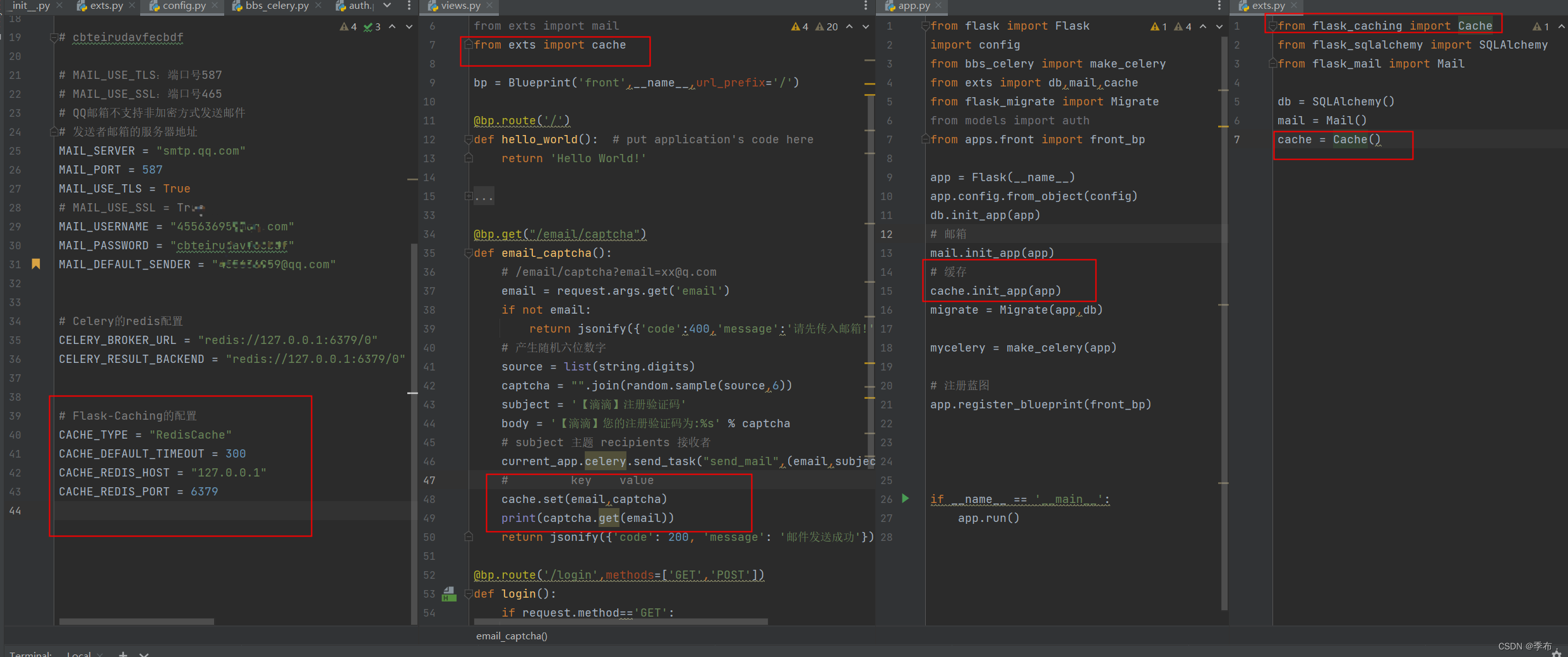The image size is (1568, 657).
Task: Click cache.set(email,captcha) line in views.py
Action: click(x=584, y=499)
